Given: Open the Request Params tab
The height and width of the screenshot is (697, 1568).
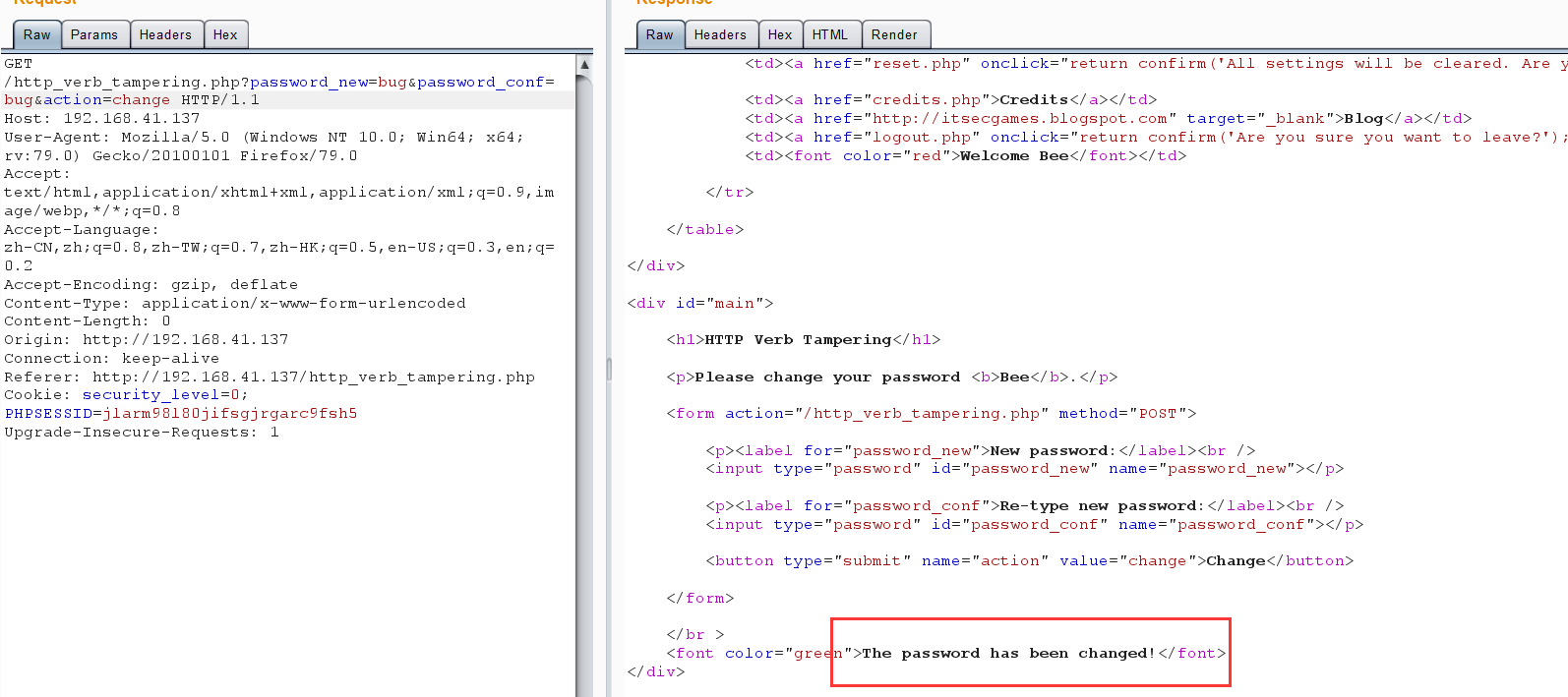Looking at the screenshot, I should [x=94, y=34].
